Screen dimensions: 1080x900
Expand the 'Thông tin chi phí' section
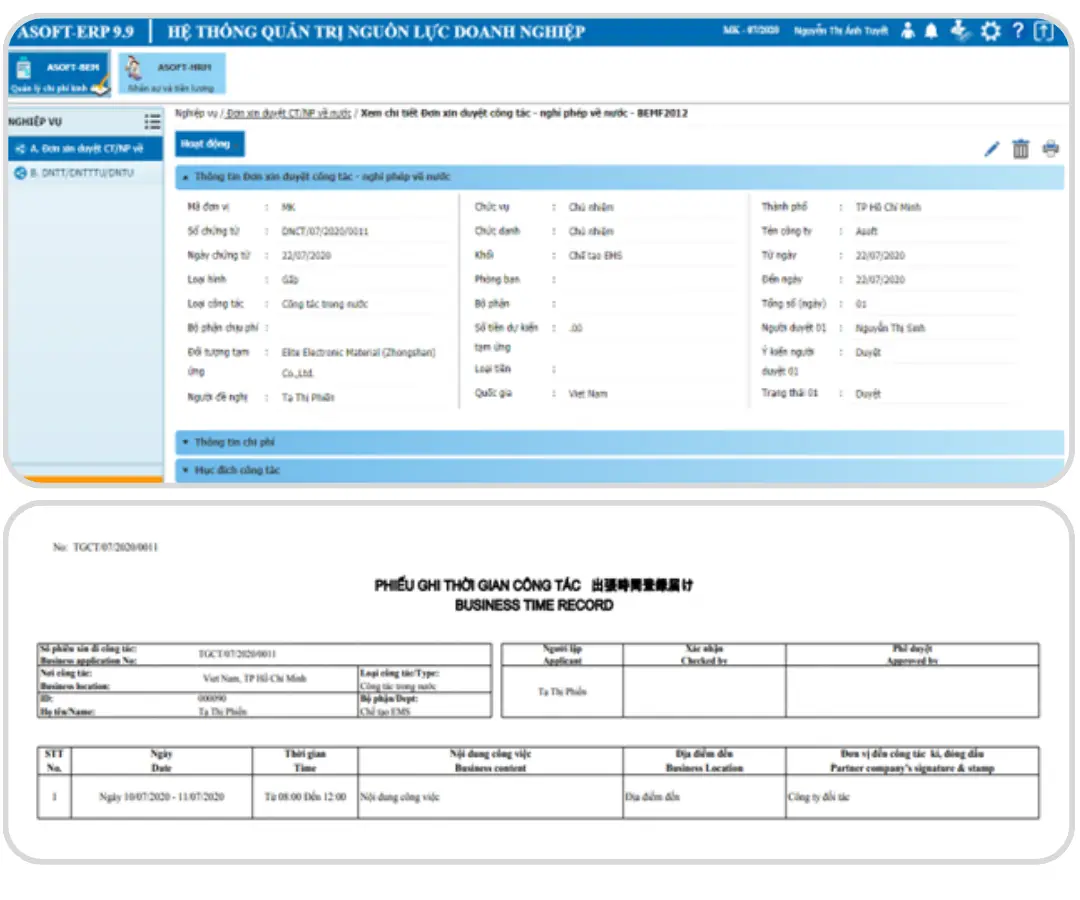point(235,442)
